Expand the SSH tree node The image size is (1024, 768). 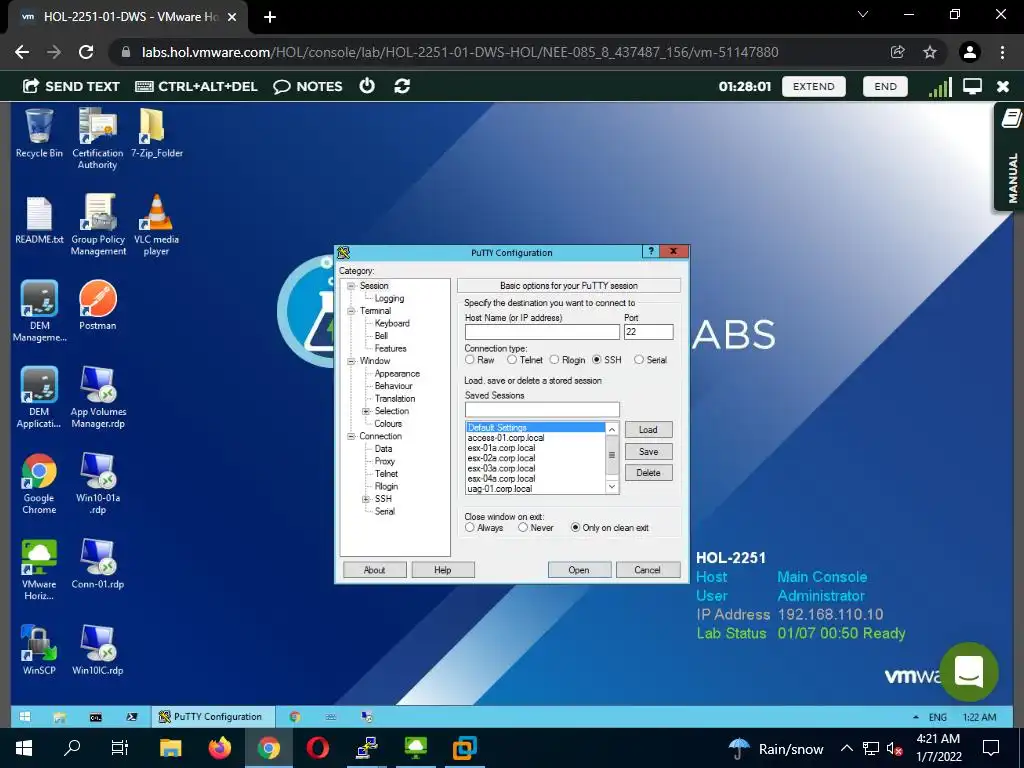(x=366, y=499)
